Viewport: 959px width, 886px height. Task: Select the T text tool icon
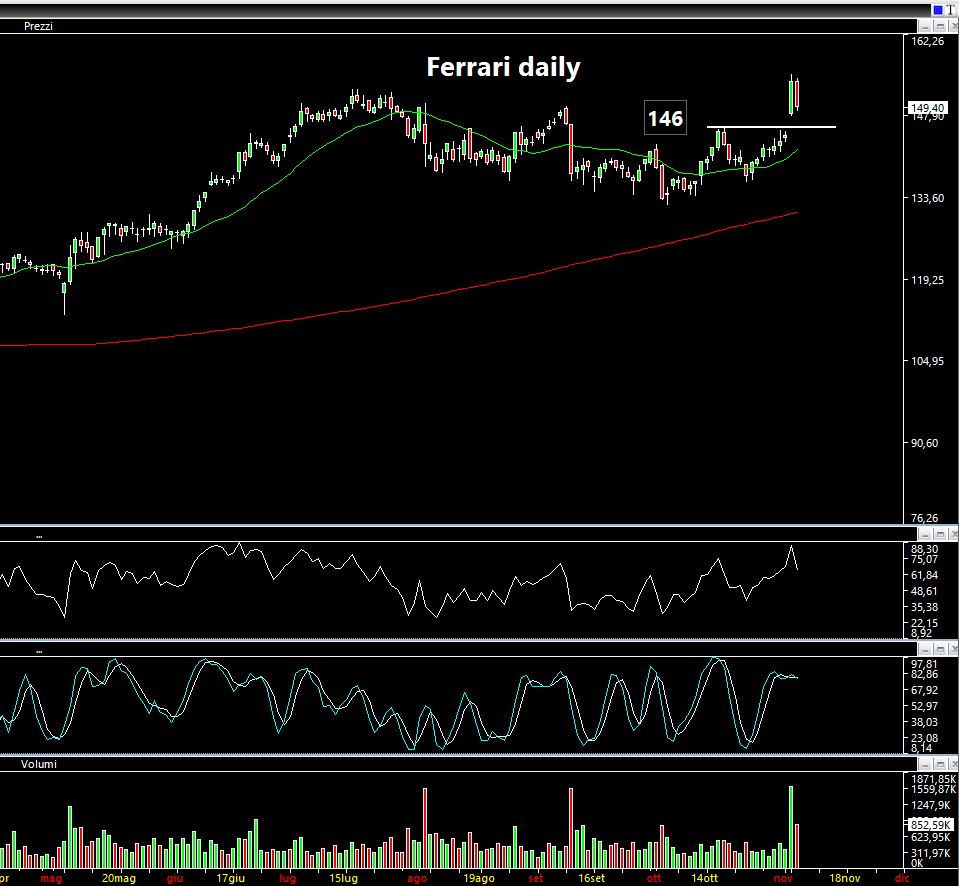click(950, 10)
